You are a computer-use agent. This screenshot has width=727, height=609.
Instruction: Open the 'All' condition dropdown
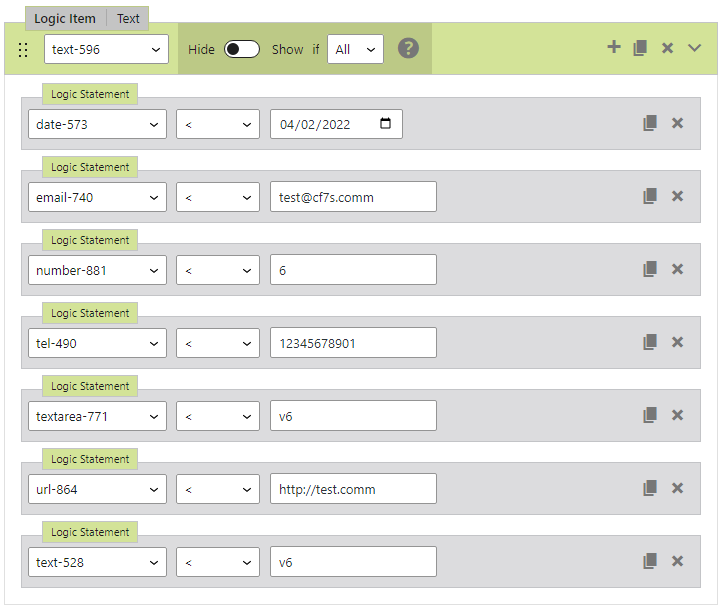pos(355,49)
